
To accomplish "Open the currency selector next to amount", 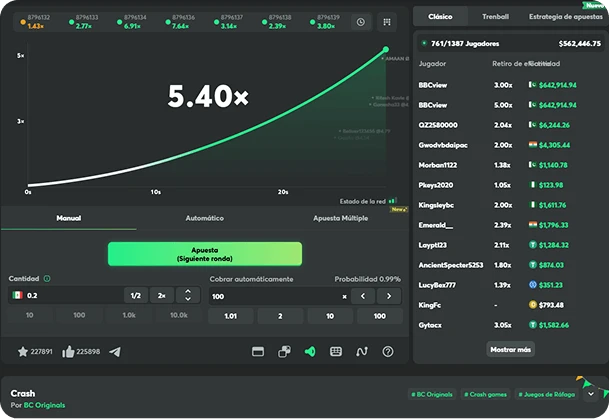I will (17, 295).
